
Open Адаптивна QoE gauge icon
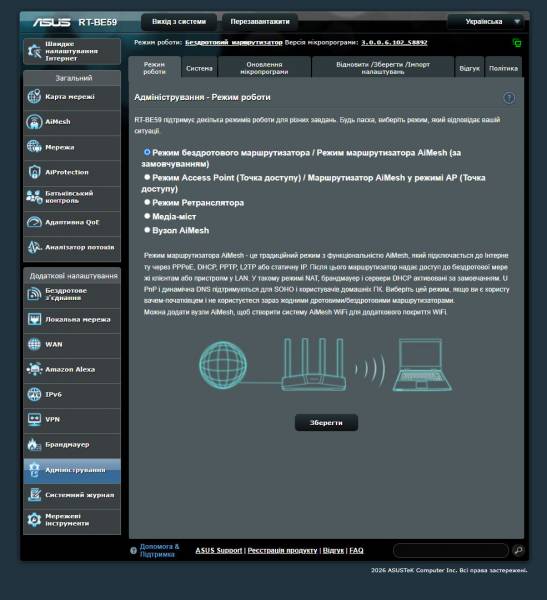34,222
